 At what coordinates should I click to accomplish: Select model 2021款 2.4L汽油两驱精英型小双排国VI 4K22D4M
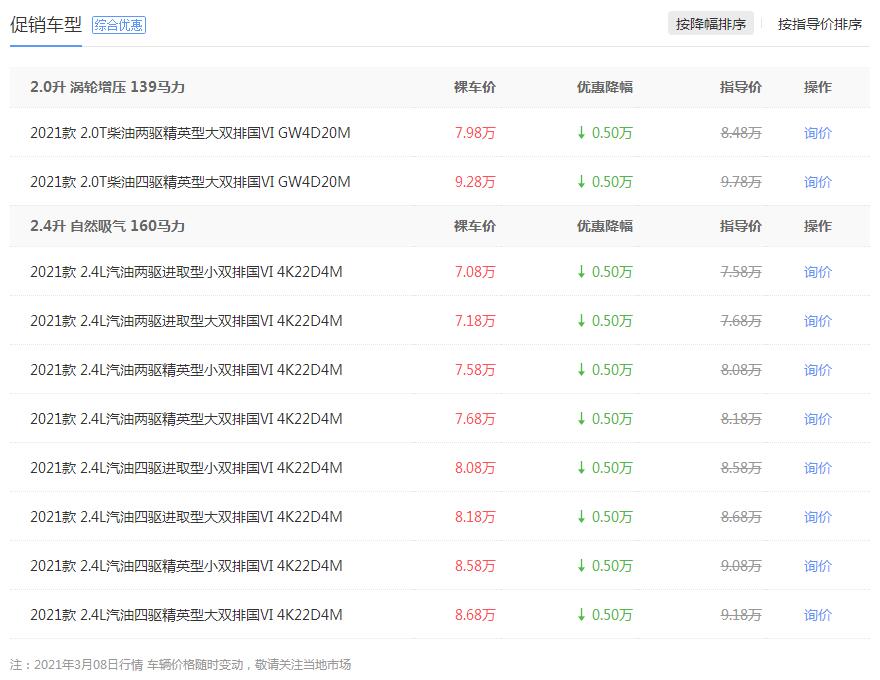tap(186, 370)
